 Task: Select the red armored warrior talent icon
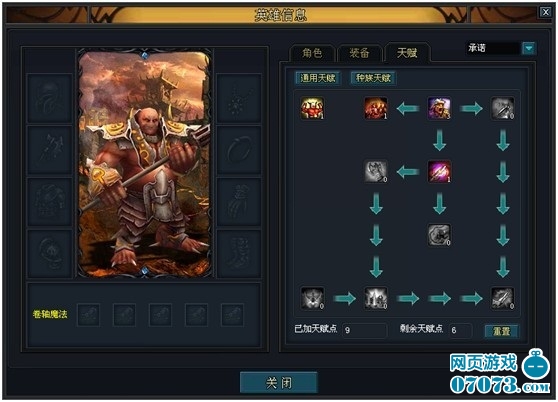pyautogui.click(x=312, y=108)
